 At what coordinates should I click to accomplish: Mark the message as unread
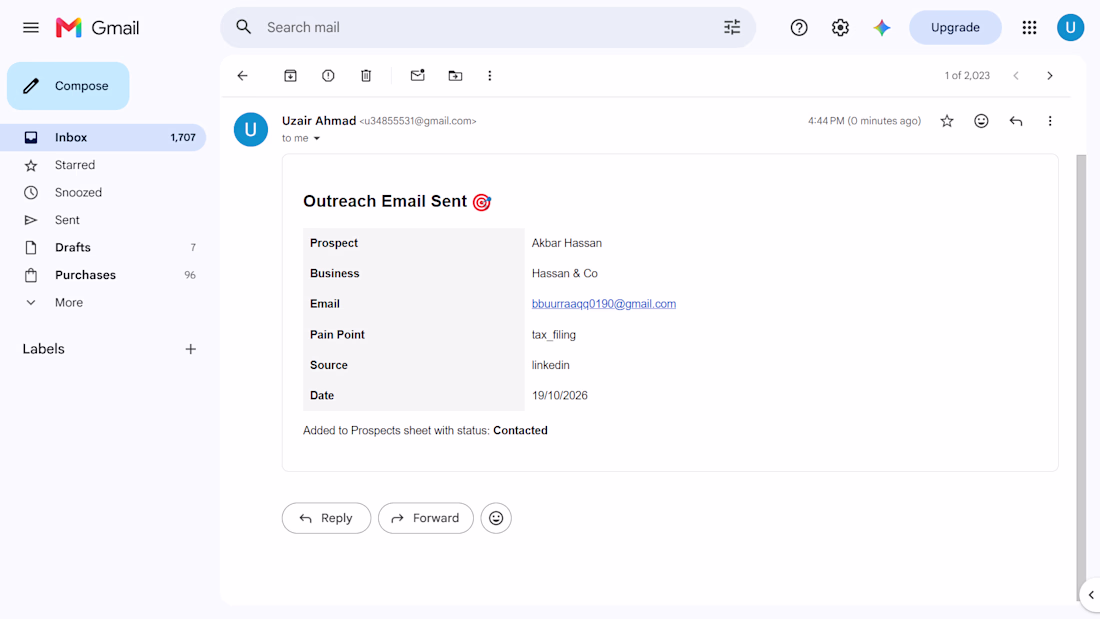417,75
